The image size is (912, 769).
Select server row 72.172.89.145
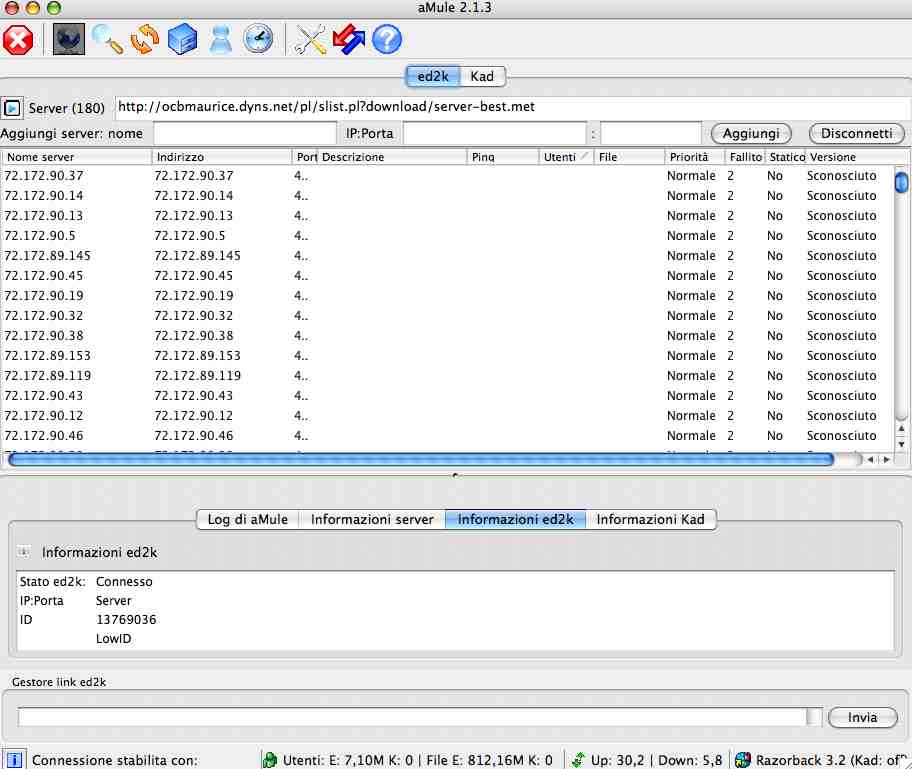point(447,255)
